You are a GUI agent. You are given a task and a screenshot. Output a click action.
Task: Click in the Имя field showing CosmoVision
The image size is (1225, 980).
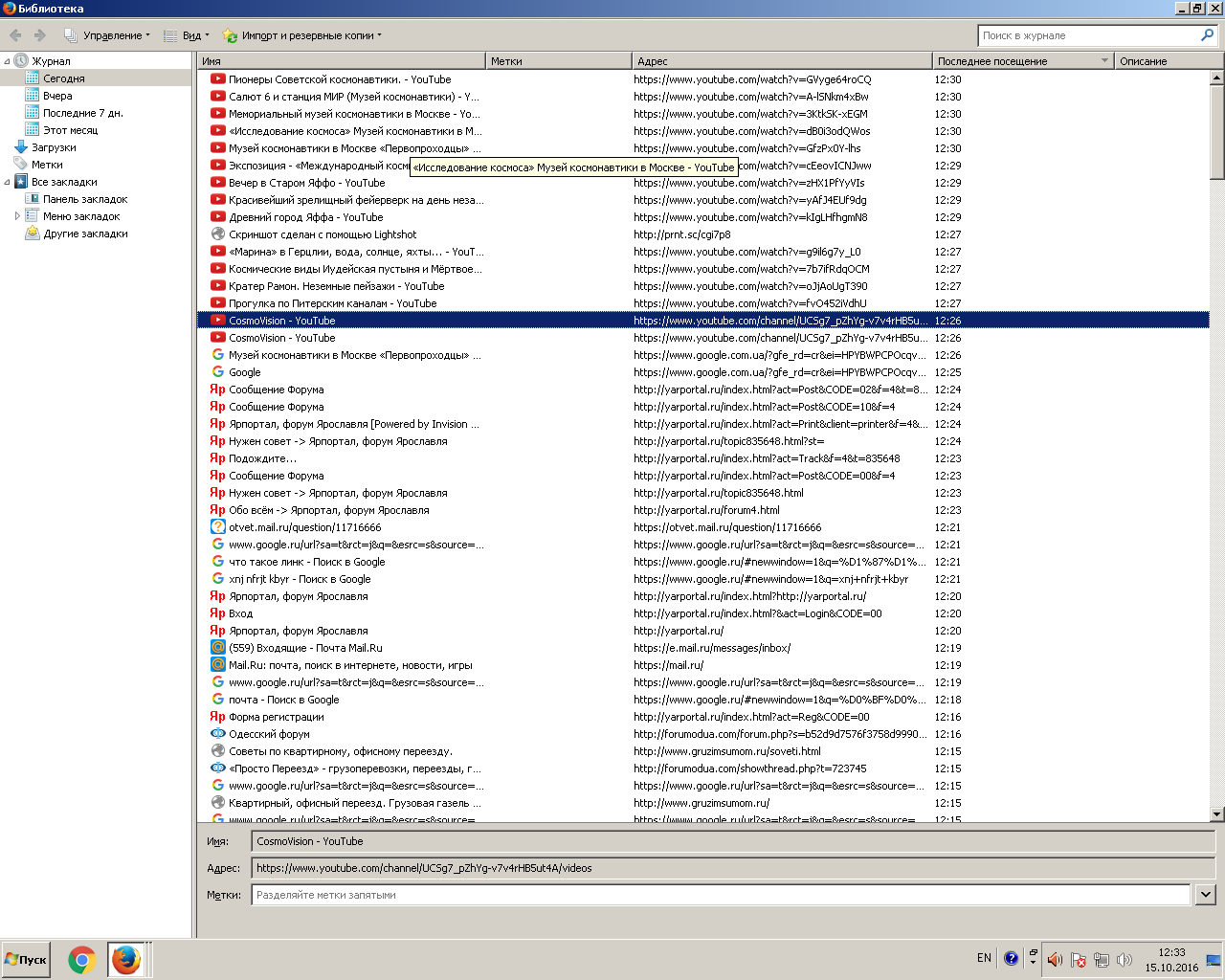(x=733, y=841)
